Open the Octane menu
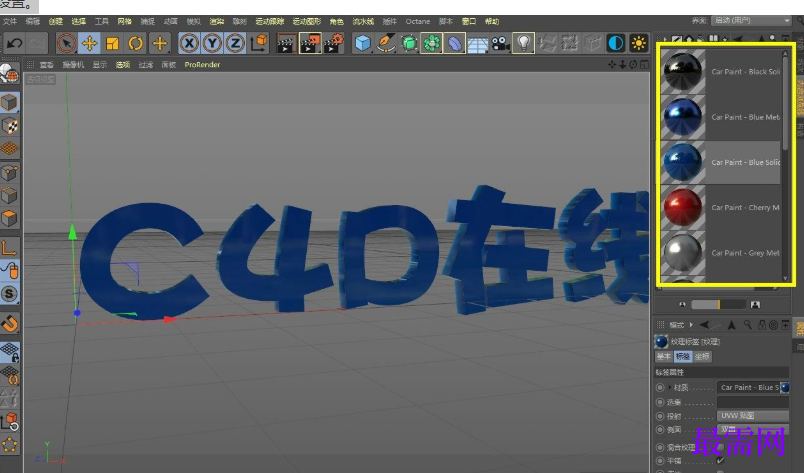This screenshot has height=473, width=804. pos(417,22)
